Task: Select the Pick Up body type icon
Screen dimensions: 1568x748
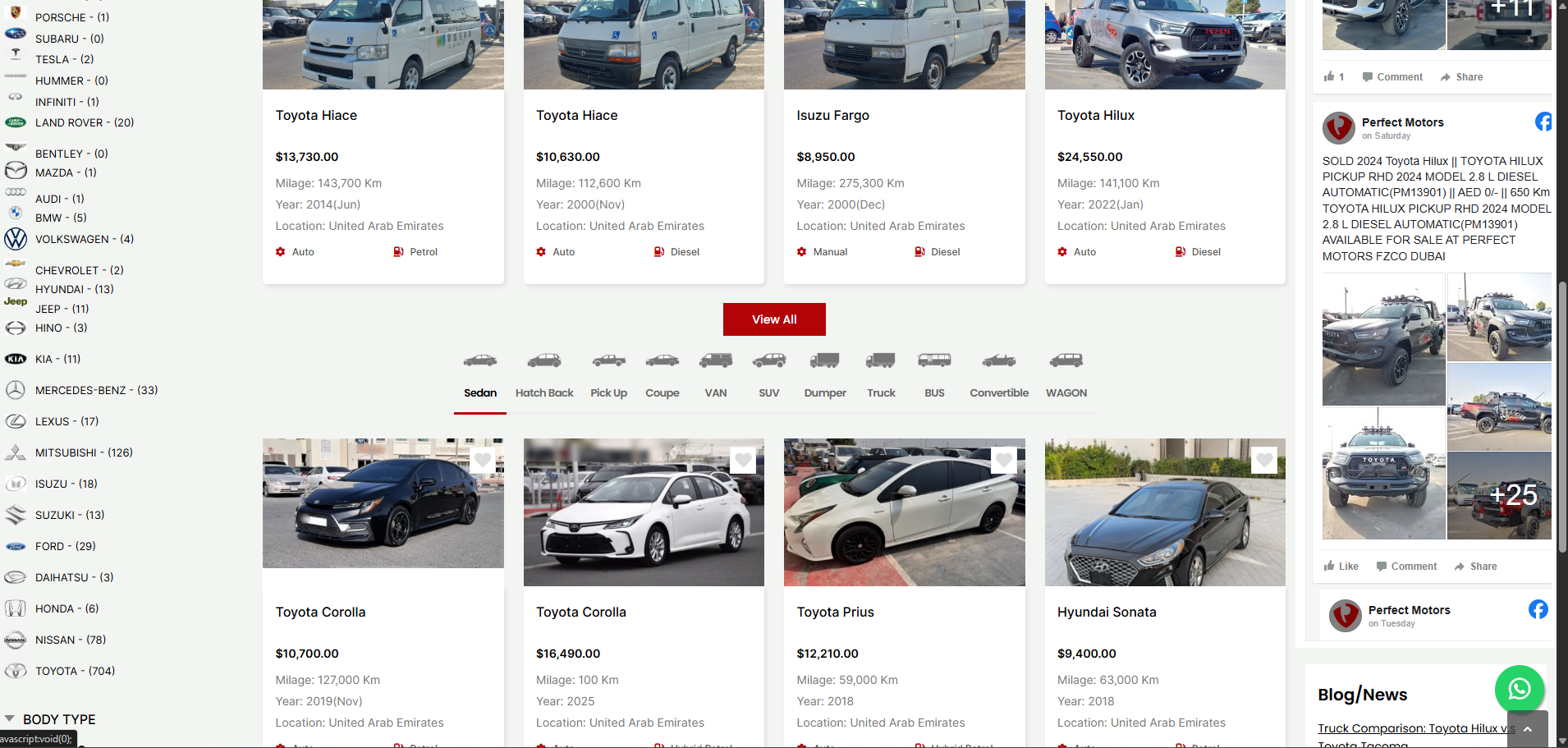Action: (608, 360)
